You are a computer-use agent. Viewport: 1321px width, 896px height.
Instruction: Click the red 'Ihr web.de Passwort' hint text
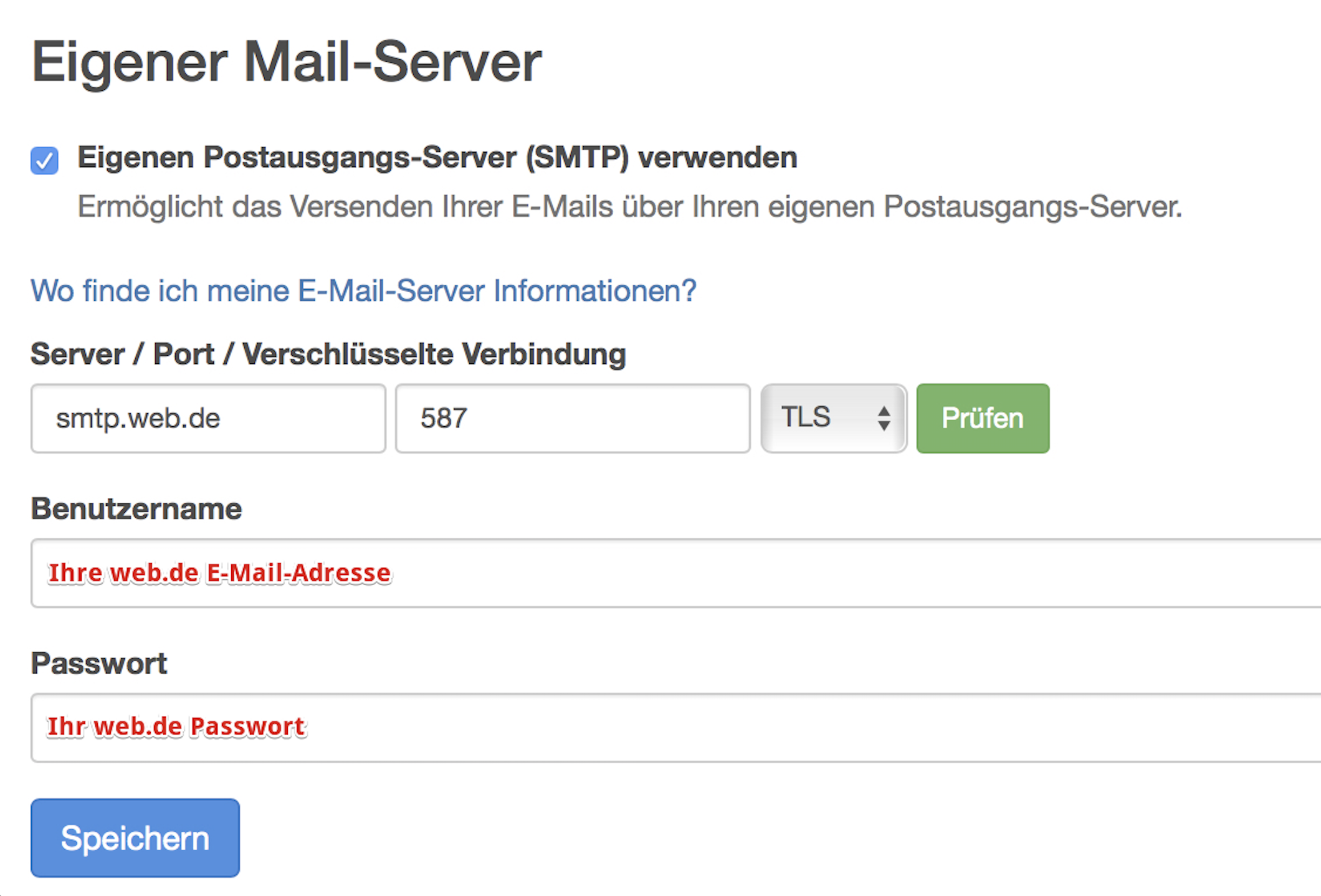(x=176, y=727)
